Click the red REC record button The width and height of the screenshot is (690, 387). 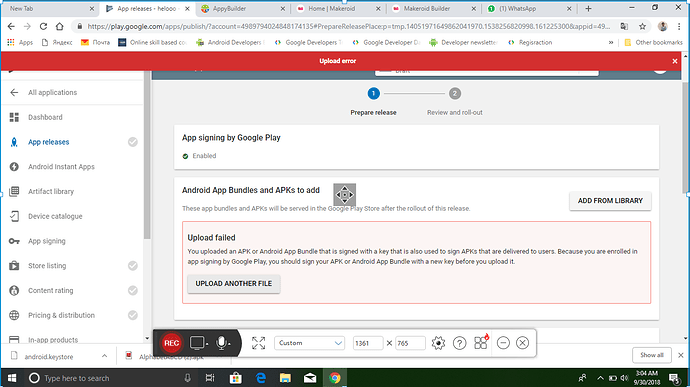pos(171,343)
